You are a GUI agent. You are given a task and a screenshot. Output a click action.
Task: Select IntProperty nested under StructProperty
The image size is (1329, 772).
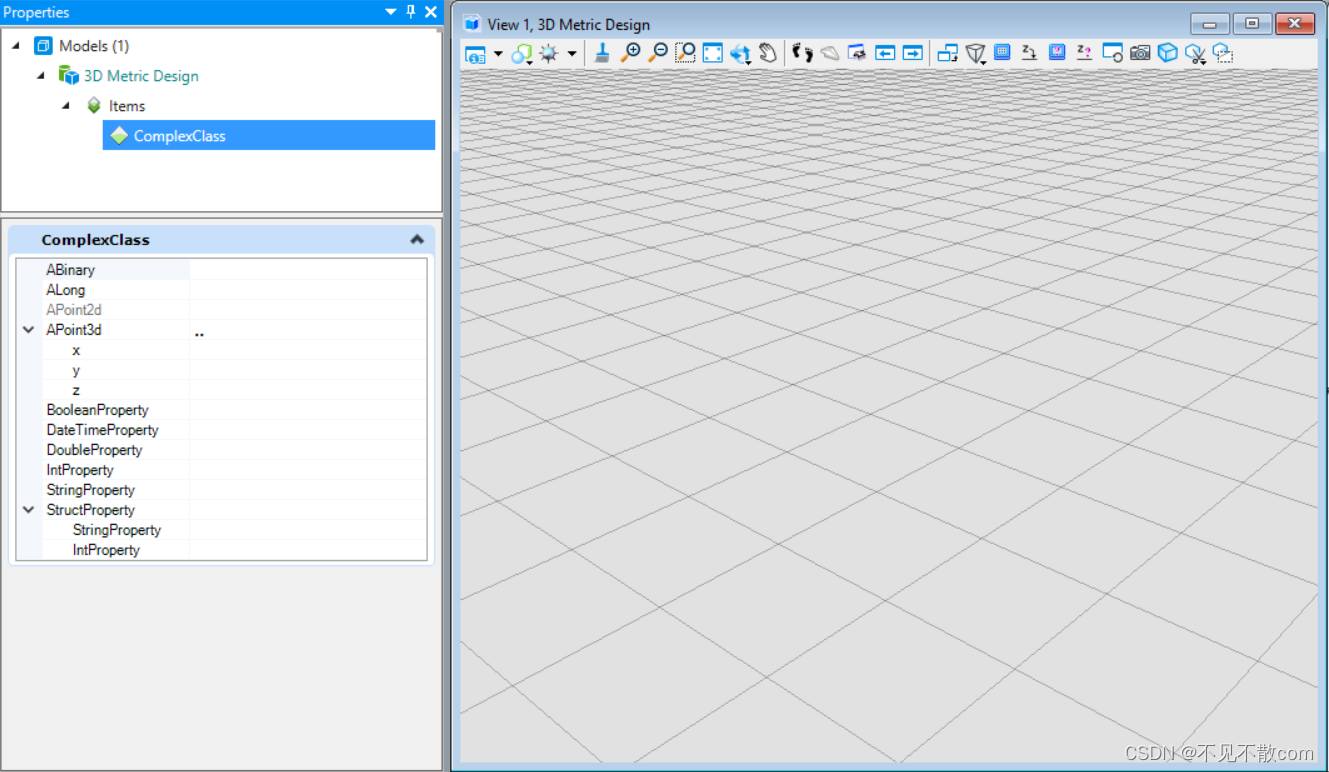coord(106,550)
